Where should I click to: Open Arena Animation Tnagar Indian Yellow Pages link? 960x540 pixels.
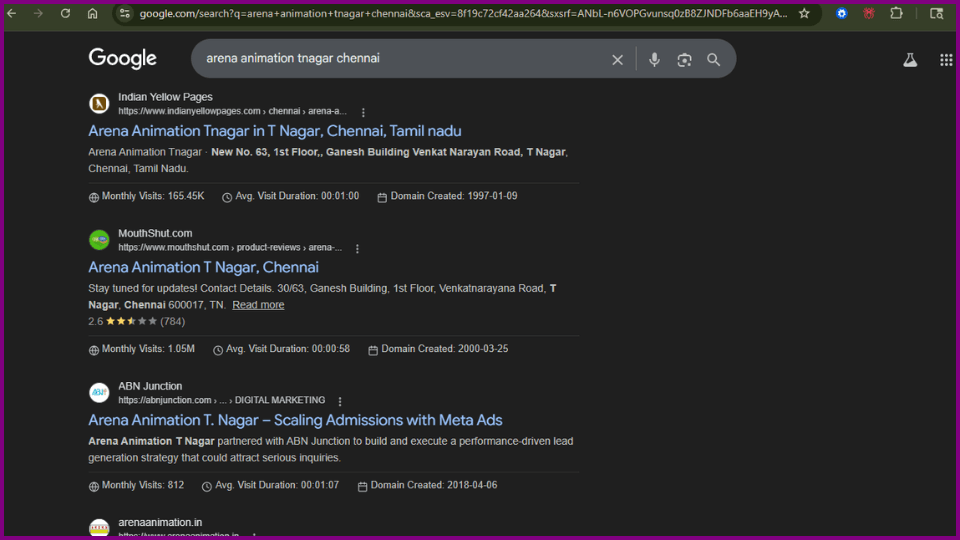(274, 131)
